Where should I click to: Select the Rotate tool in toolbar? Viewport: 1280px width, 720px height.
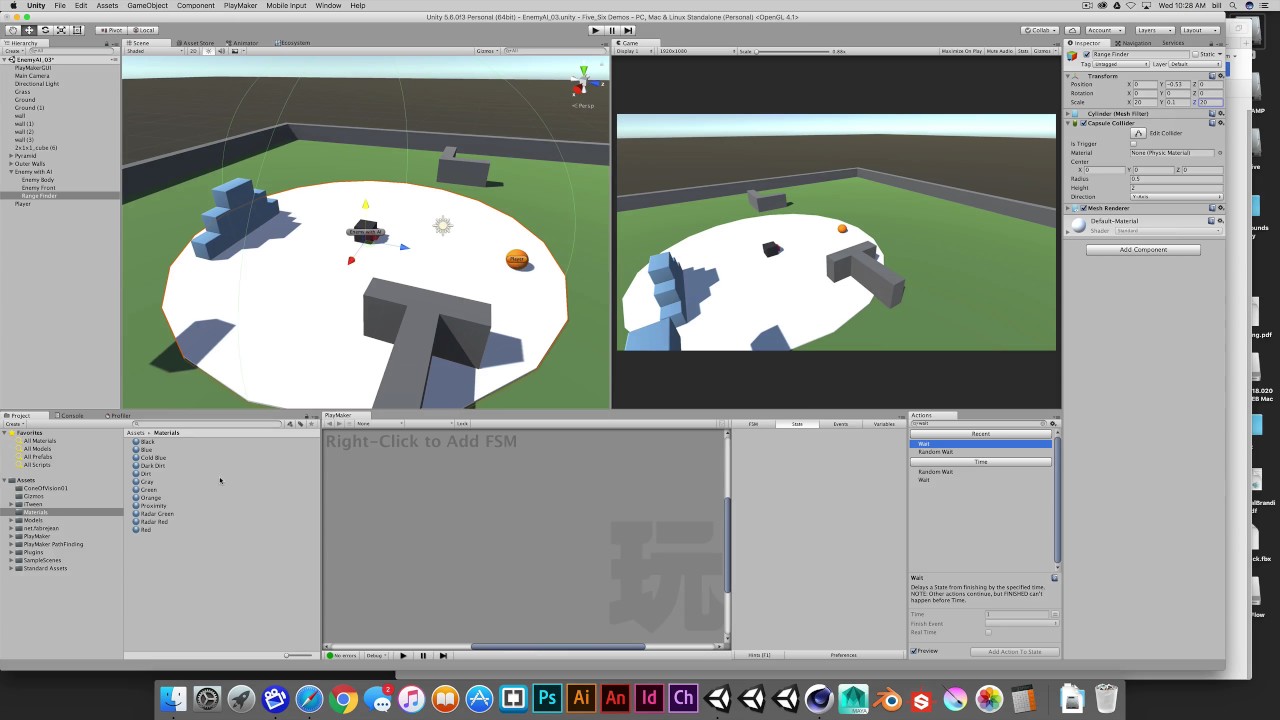(45, 30)
